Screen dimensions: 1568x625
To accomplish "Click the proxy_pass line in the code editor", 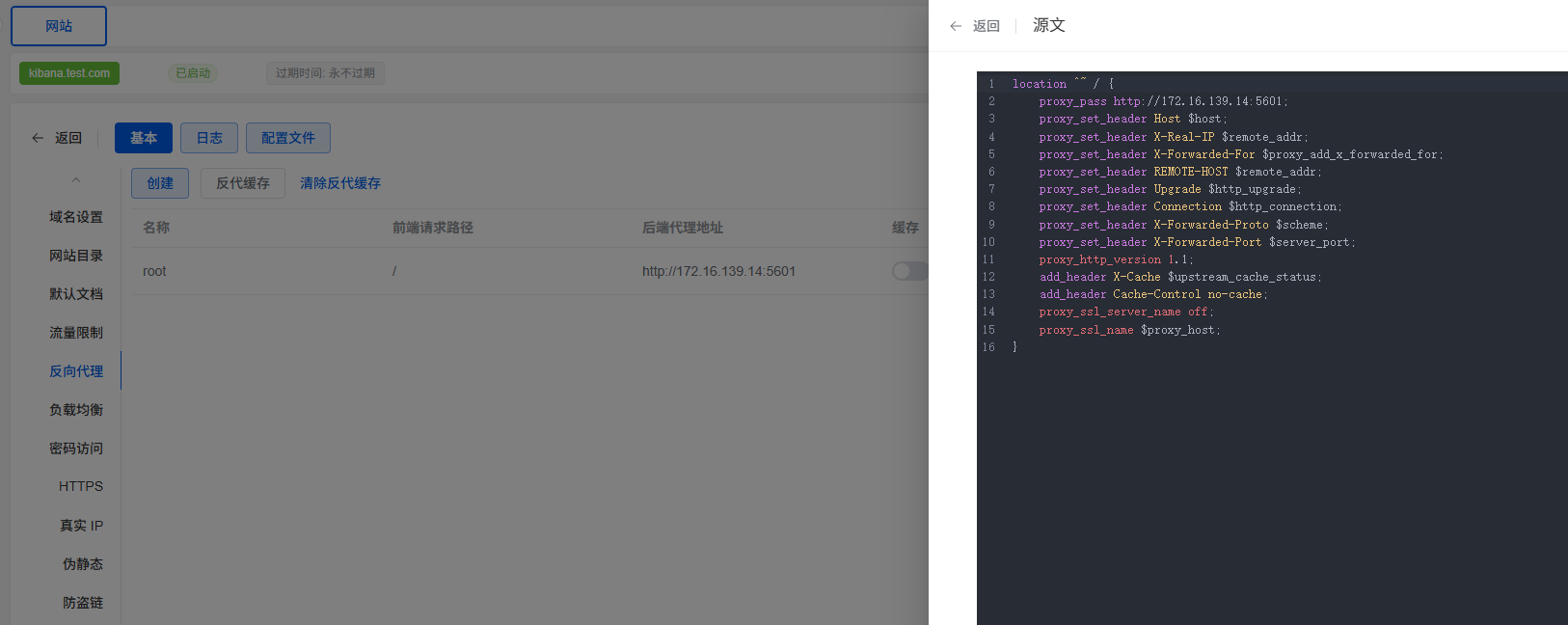I will [1163, 101].
